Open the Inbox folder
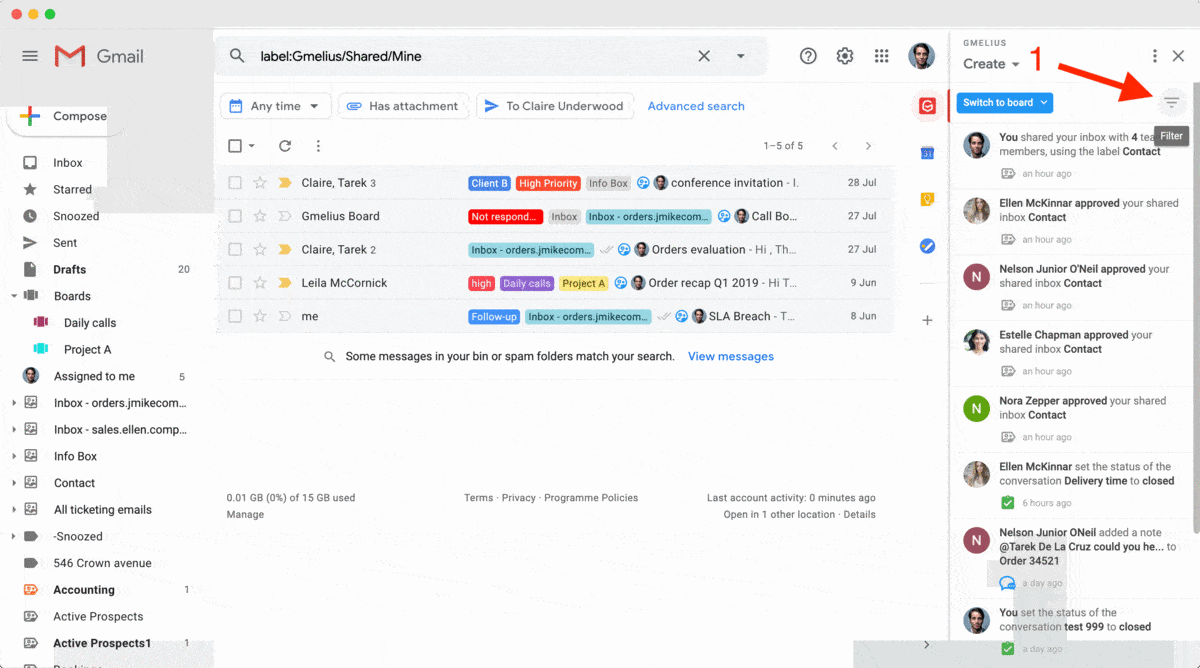This screenshot has height=668, width=1200. [68, 163]
